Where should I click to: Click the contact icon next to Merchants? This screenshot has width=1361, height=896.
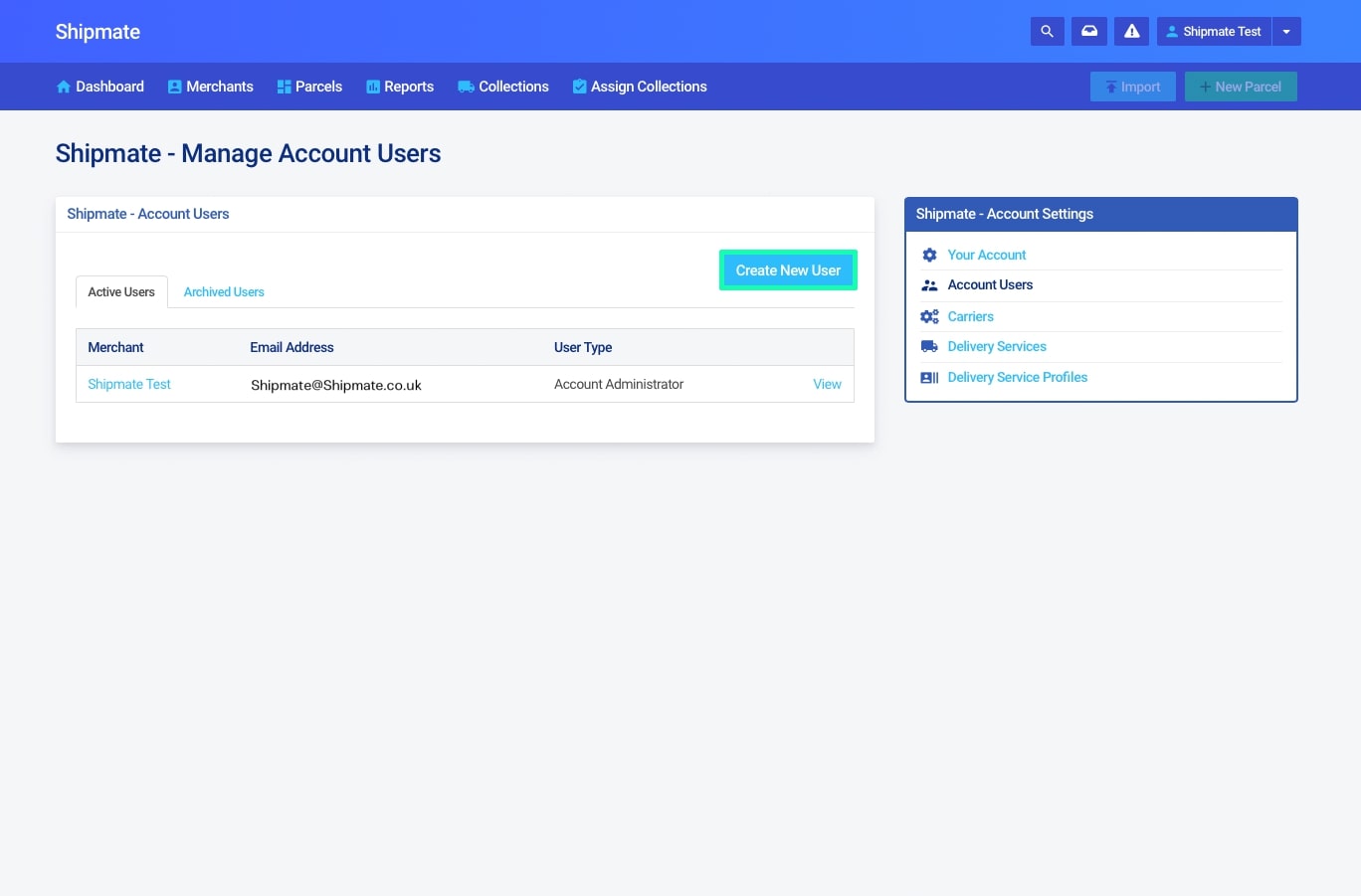pyautogui.click(x=174, y=87)
